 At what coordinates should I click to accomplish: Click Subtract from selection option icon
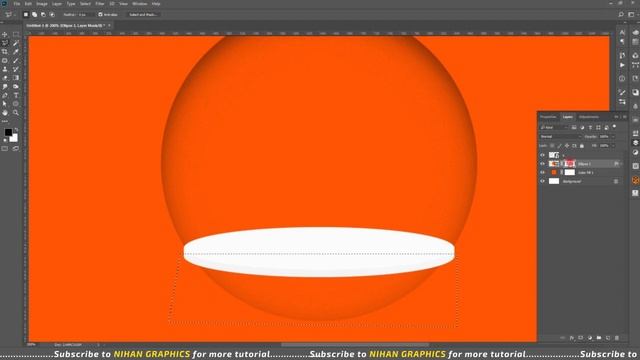coord(43,15)
